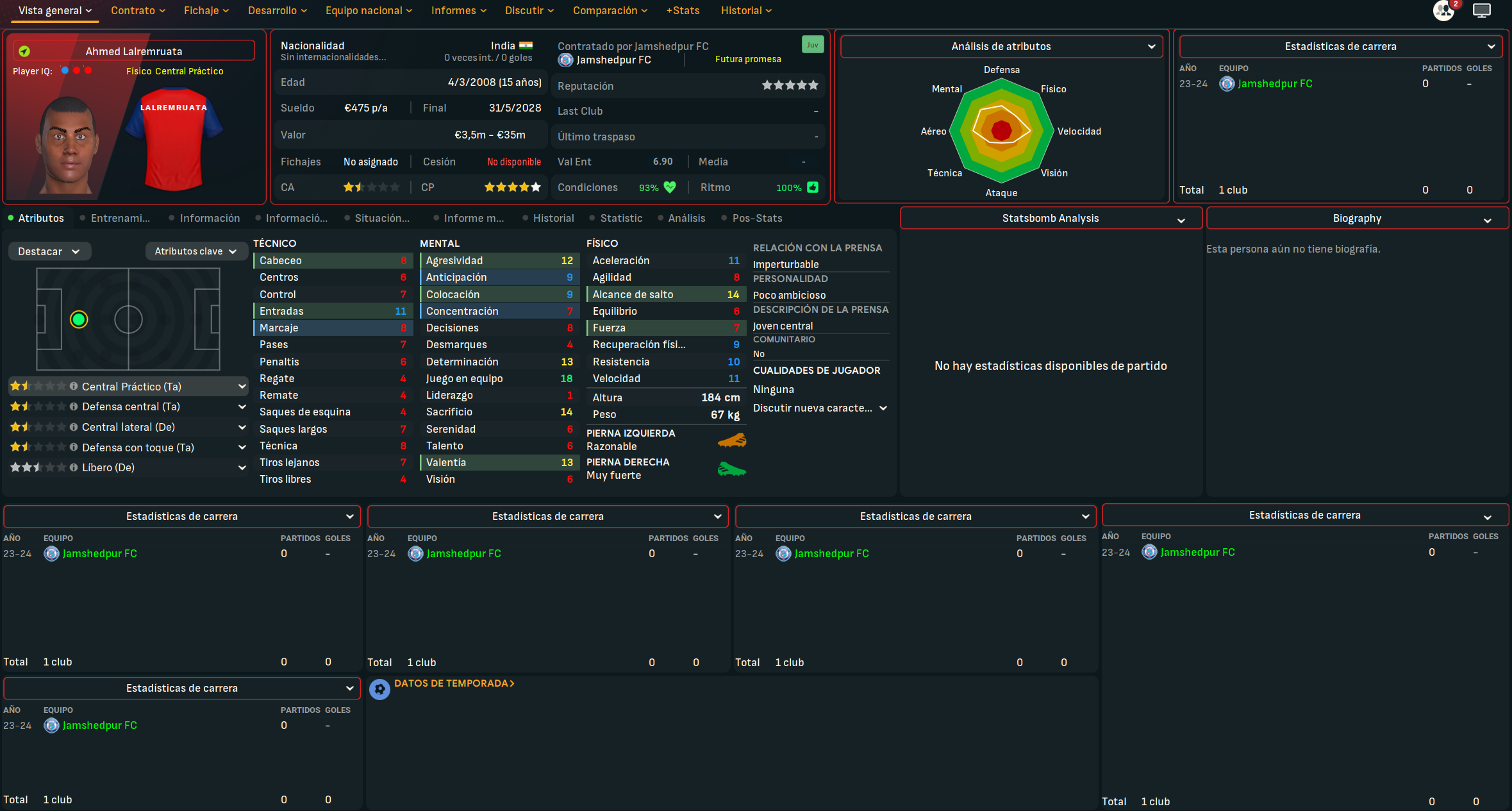1512x811 pixels.
Task: Click the Juego en equipo attribute row
Action: pyautogui.click(x=499, y=378)
